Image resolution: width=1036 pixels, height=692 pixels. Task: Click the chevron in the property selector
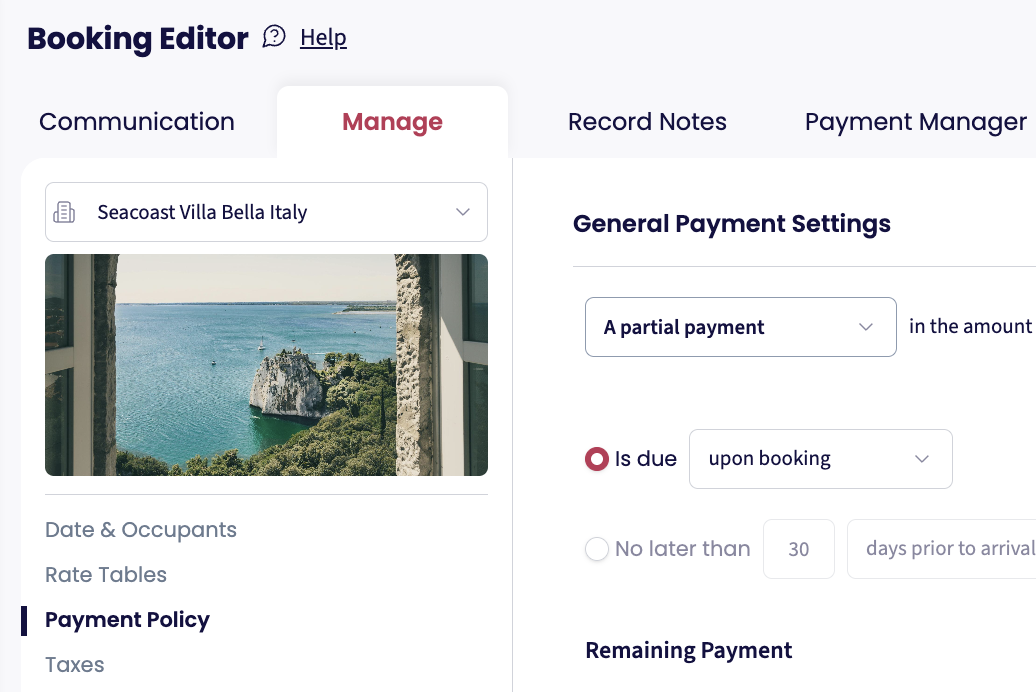click(462, 212)
